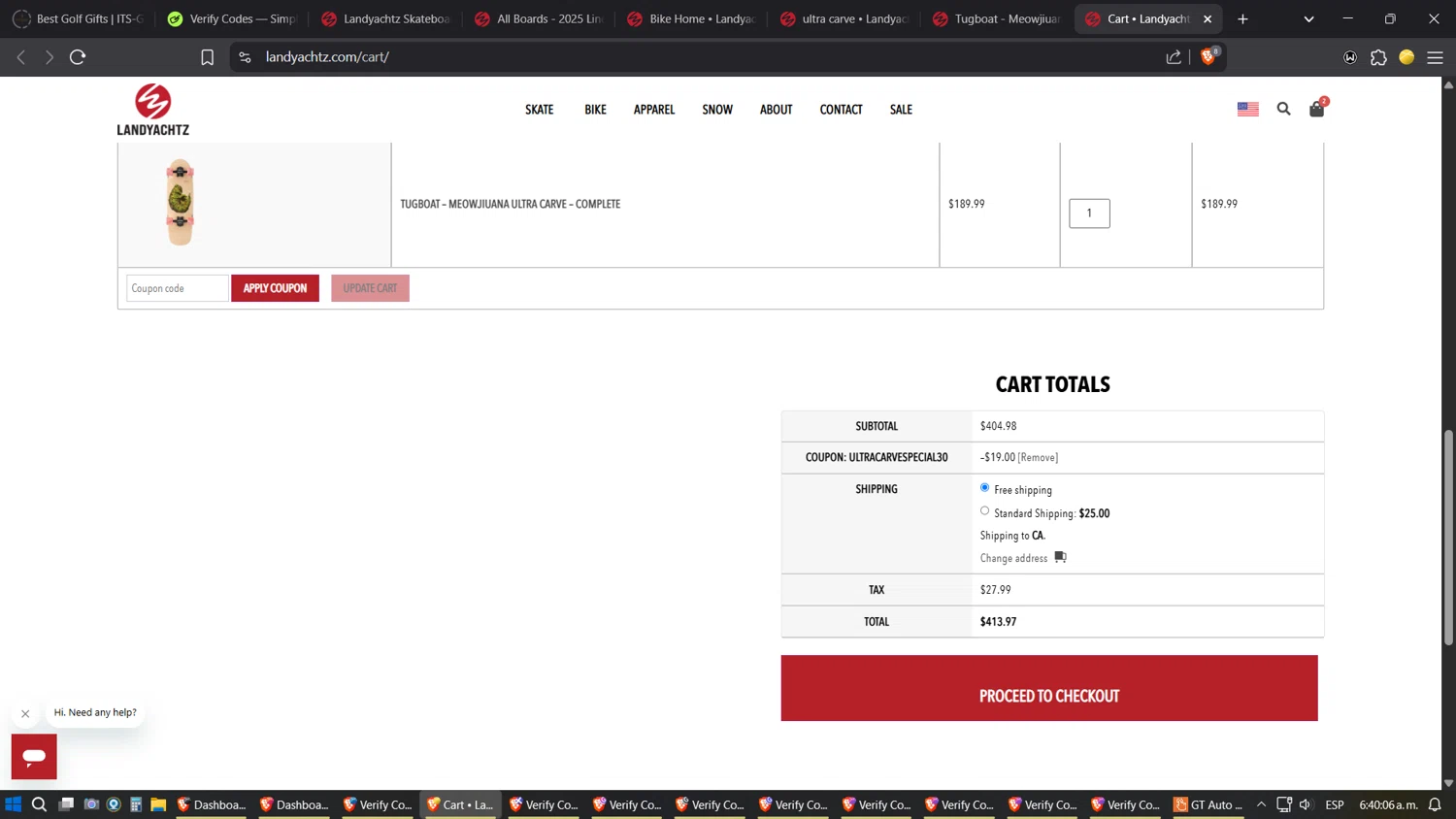Viewport: 1456px width, 819px height.
Task: Click the share page icon in address bar
Action: tap(1174, 57)
